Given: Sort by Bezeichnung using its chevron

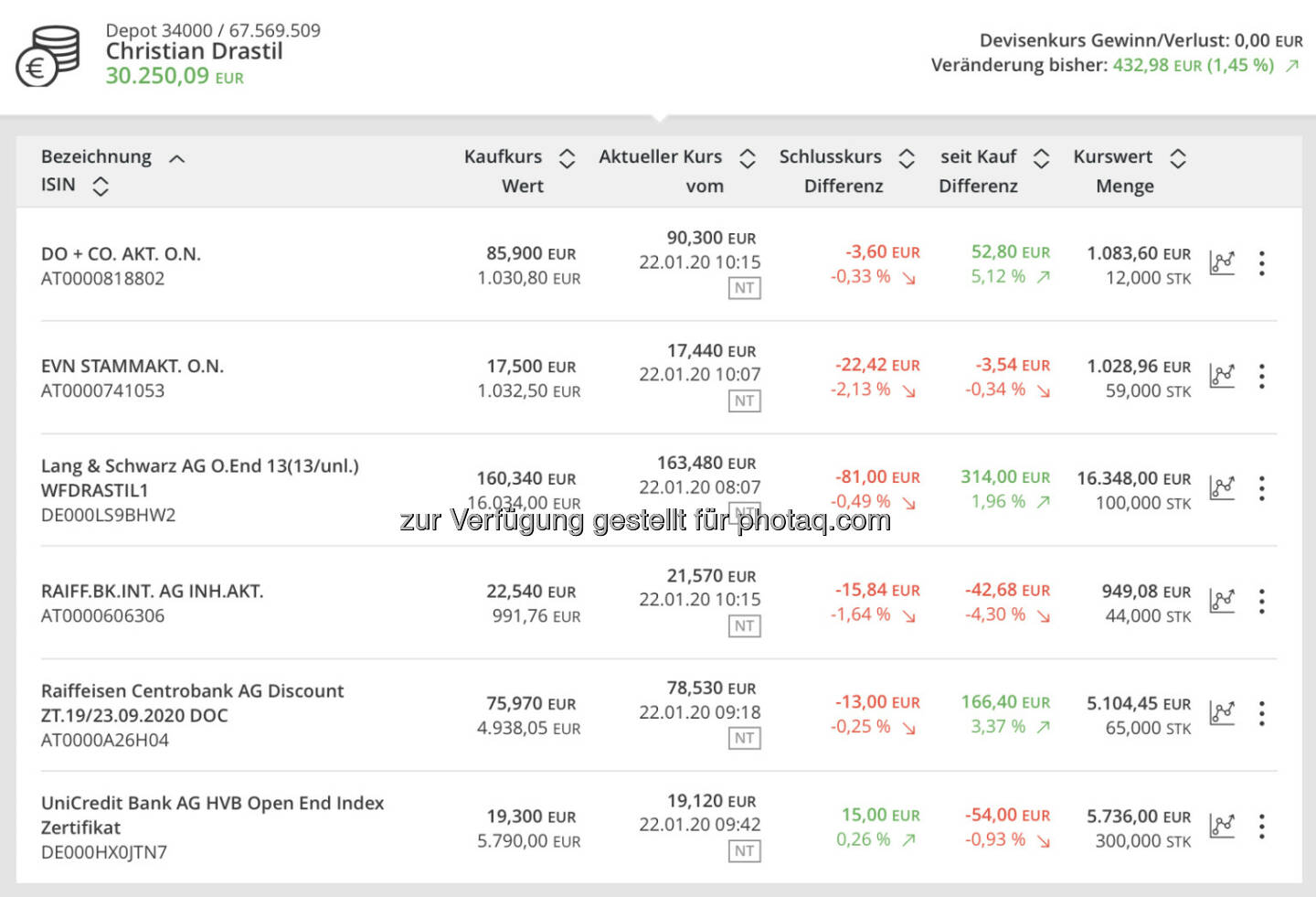Looking at the screenshot, I should pyautogui.click(x=177, y=159).
